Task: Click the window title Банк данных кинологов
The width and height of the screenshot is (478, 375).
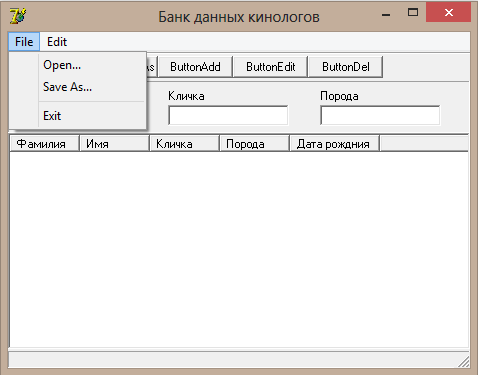Action: 239,17
